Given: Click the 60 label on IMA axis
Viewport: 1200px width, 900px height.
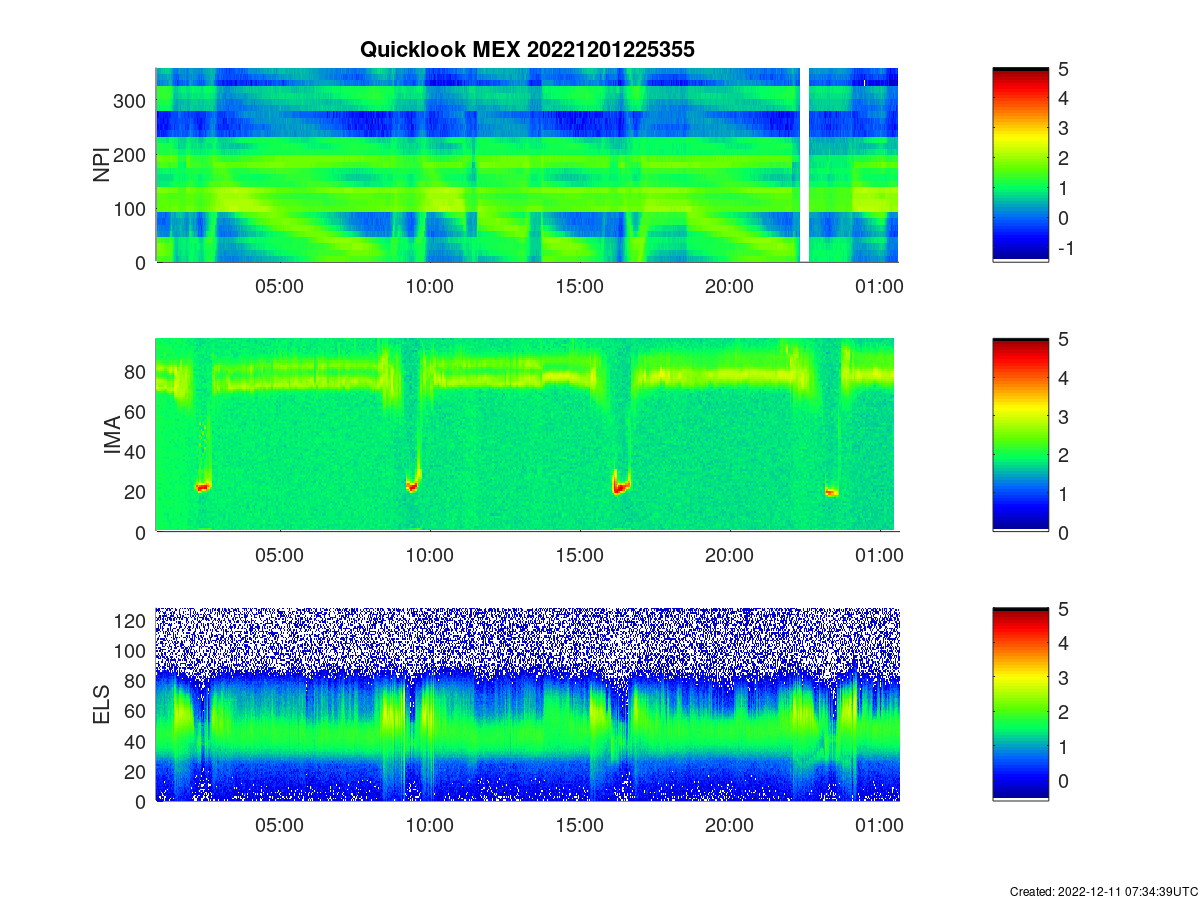Looking at the screenshot, I should pyautogui.click(x=137, y=412).
